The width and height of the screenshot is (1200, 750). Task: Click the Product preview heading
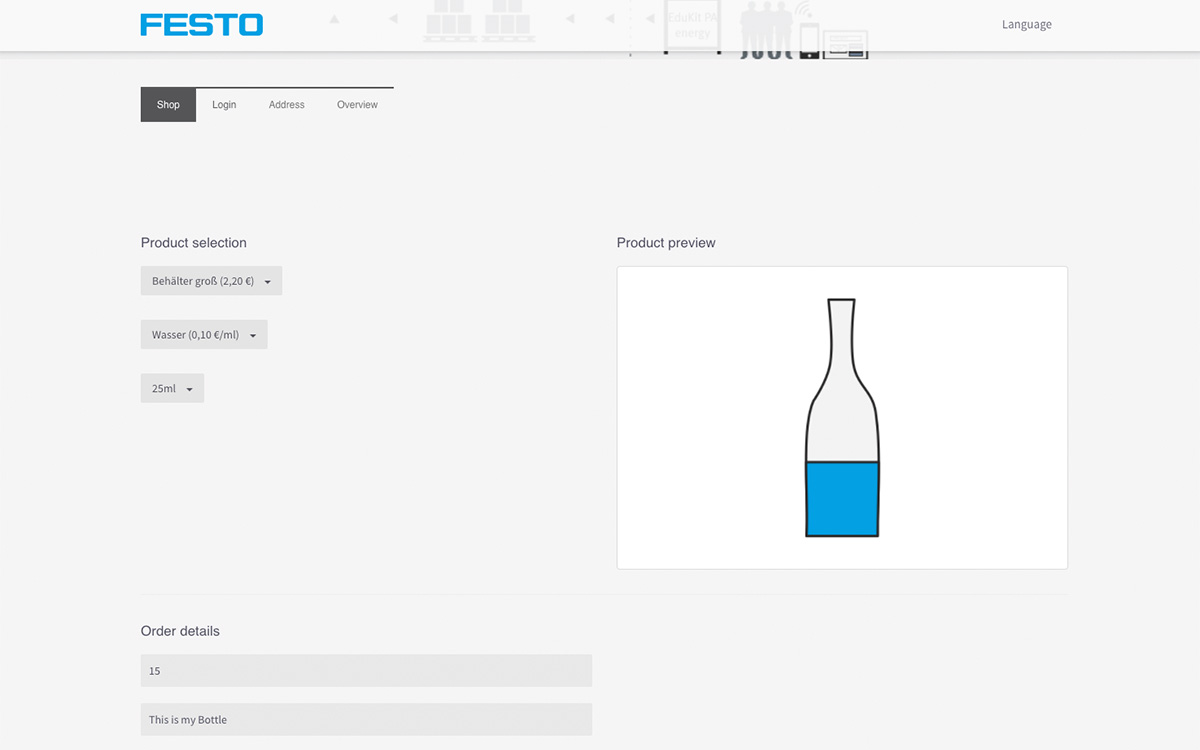pyautogui.click(x=666, y=243)
